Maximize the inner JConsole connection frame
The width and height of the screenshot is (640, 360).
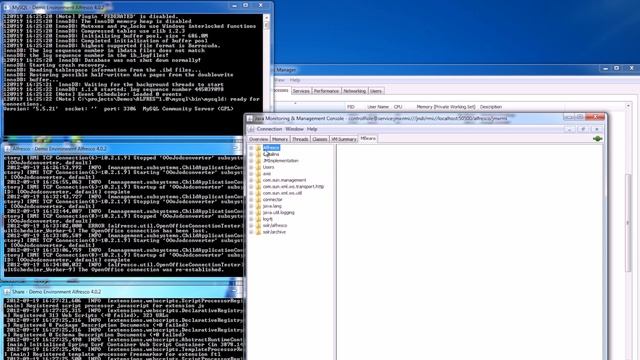(583, 129)
